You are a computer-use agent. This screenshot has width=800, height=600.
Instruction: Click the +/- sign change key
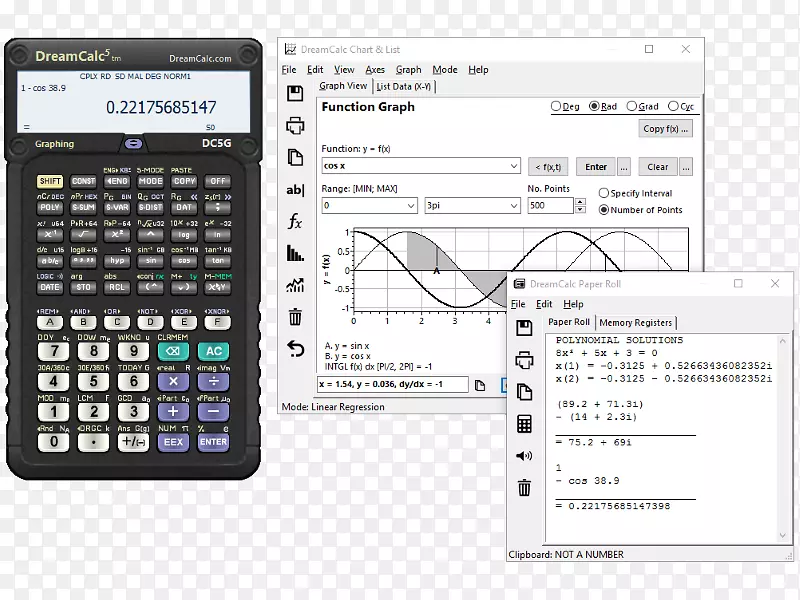pyautogui.click(x=133, y=442)
